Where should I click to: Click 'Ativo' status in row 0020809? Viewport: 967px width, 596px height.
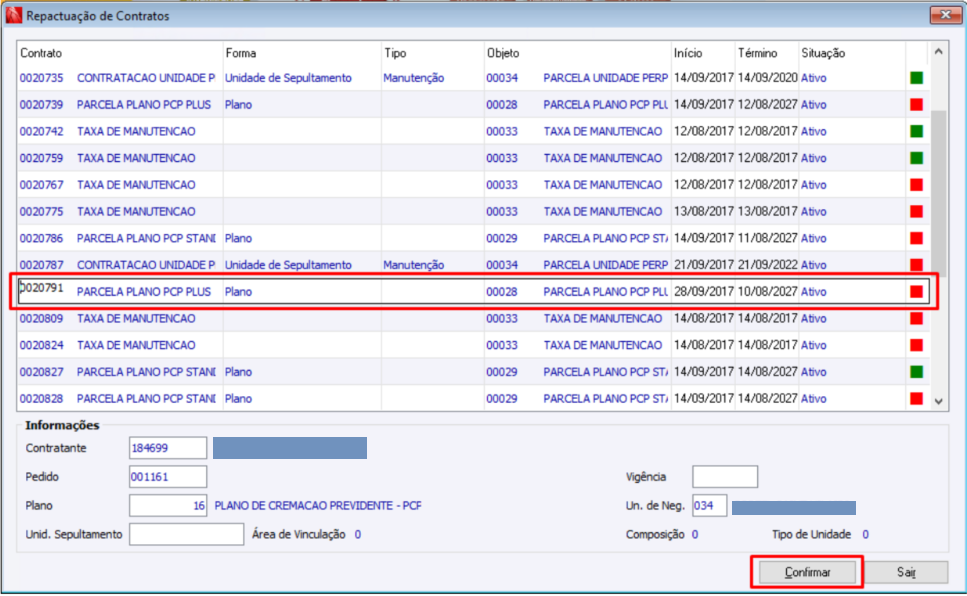pyautogui.click(x=813, y=318)
